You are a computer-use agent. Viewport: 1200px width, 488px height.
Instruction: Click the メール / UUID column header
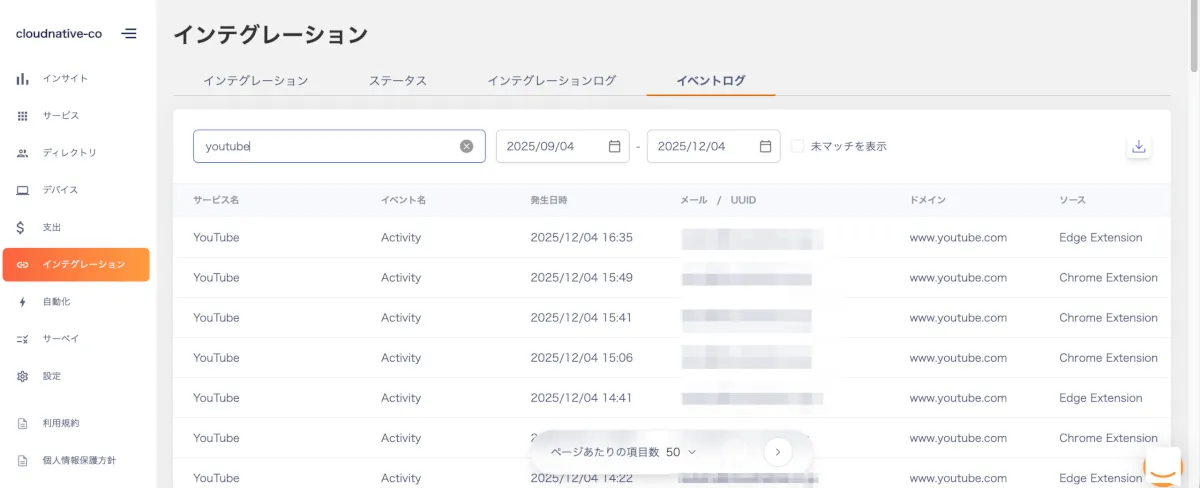click(718, 200)
